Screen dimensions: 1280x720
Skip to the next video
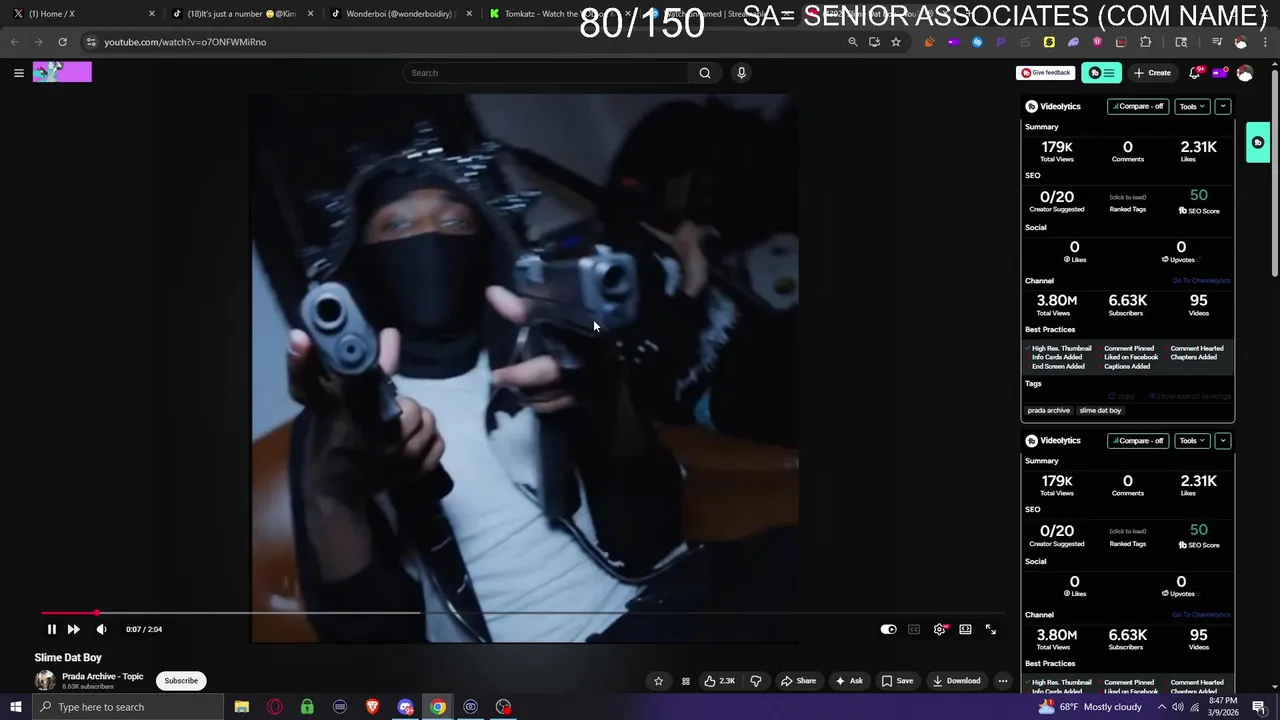coord(73,629)
